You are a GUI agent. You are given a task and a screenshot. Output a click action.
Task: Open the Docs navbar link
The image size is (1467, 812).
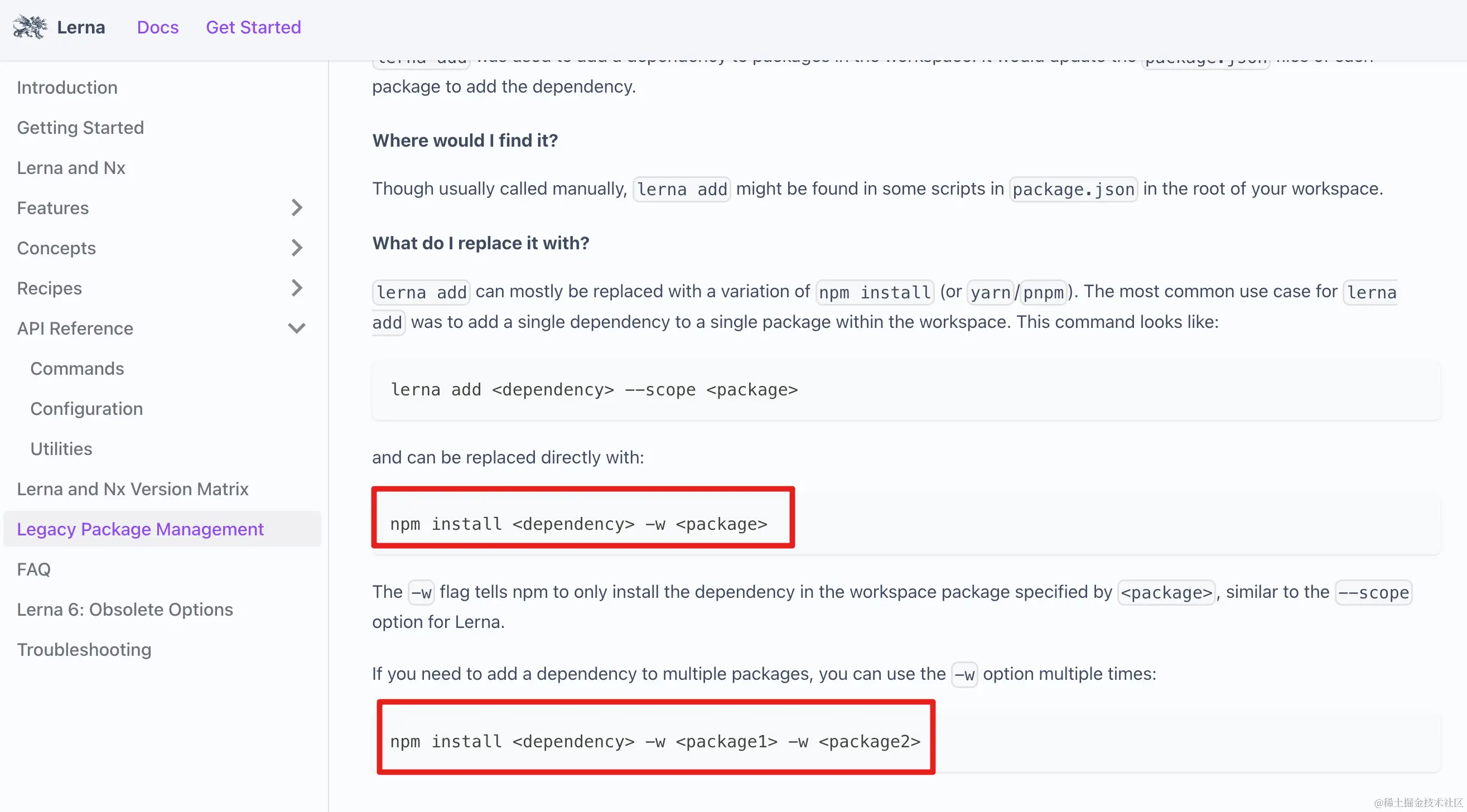tap(158, 27)
